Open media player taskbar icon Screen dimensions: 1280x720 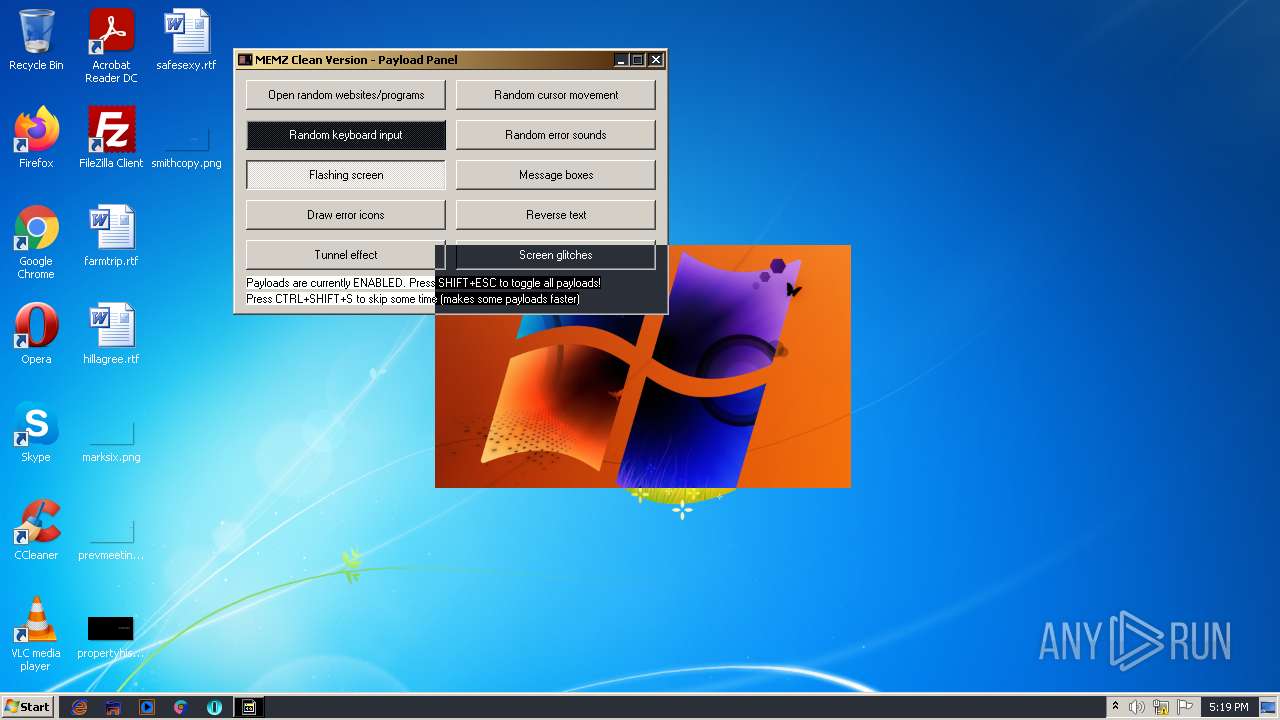[x=147, y=707]
